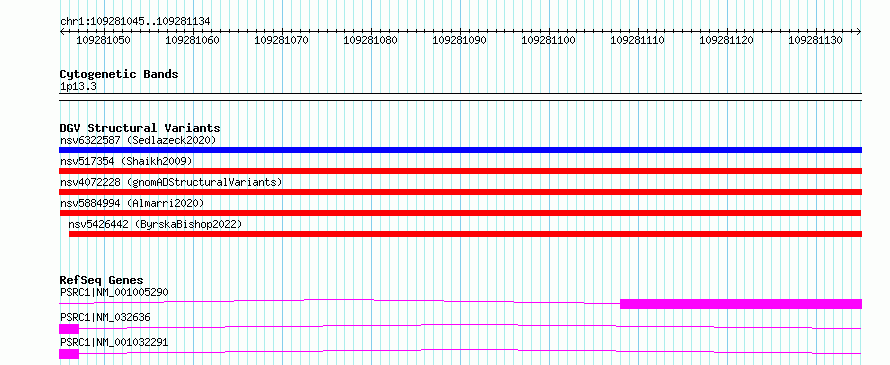Viewport: 890px width, 365px height.
Task: Open the nsv6322587 (Sedlazeck2020) label
Action: tap(138, 140)
